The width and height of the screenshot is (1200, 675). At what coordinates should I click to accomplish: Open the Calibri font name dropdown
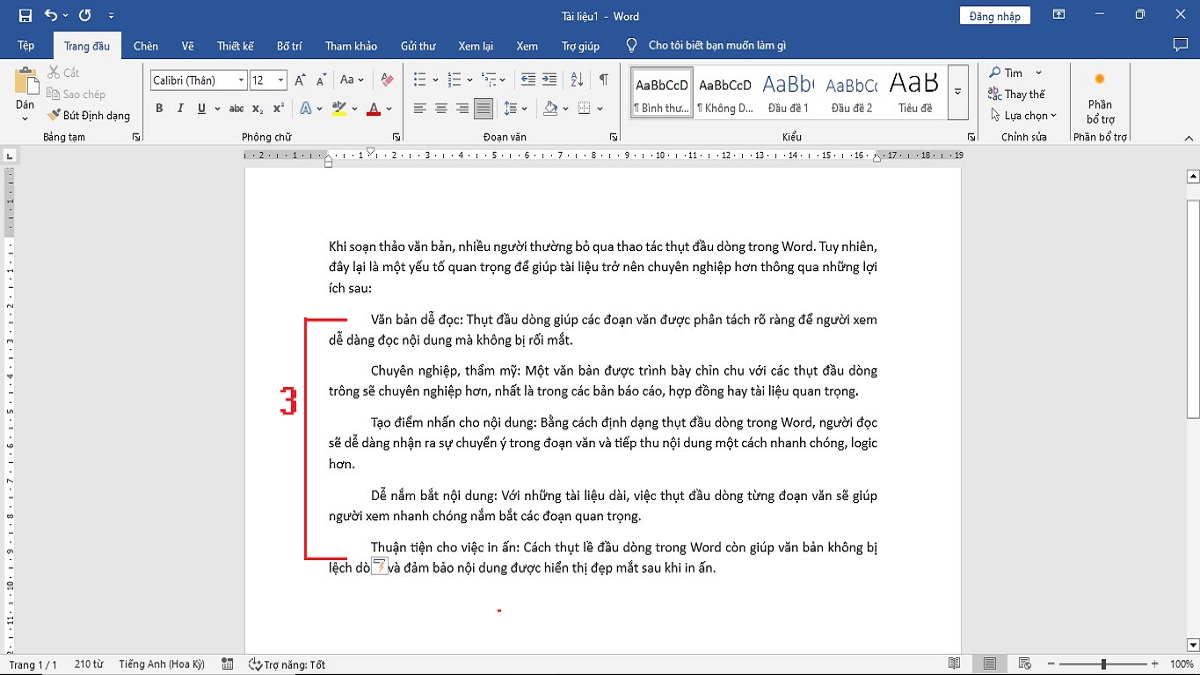click(x=241, y=80)
